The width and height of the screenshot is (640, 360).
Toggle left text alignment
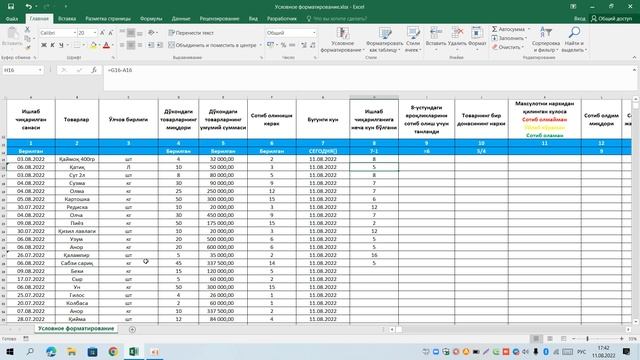pos(122,45)
